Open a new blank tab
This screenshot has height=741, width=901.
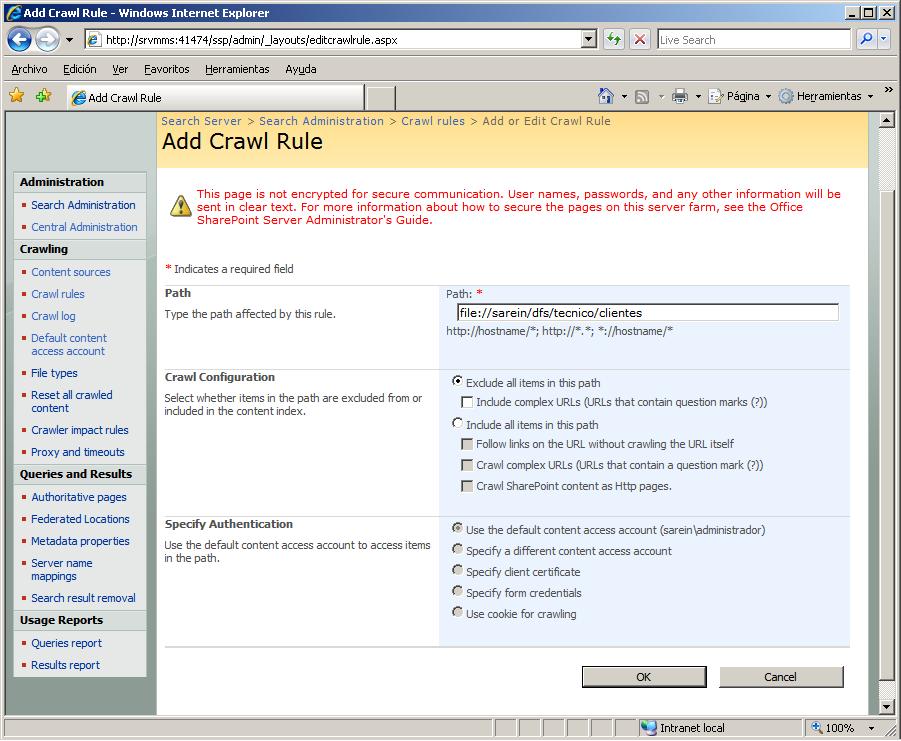(x=380, y=98)
